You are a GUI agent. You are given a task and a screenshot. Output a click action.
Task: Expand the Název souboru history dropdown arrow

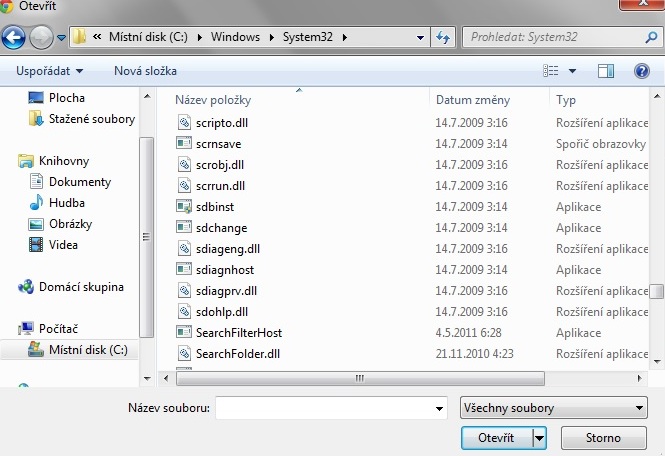pyautogui.click(x=439, y=408)
